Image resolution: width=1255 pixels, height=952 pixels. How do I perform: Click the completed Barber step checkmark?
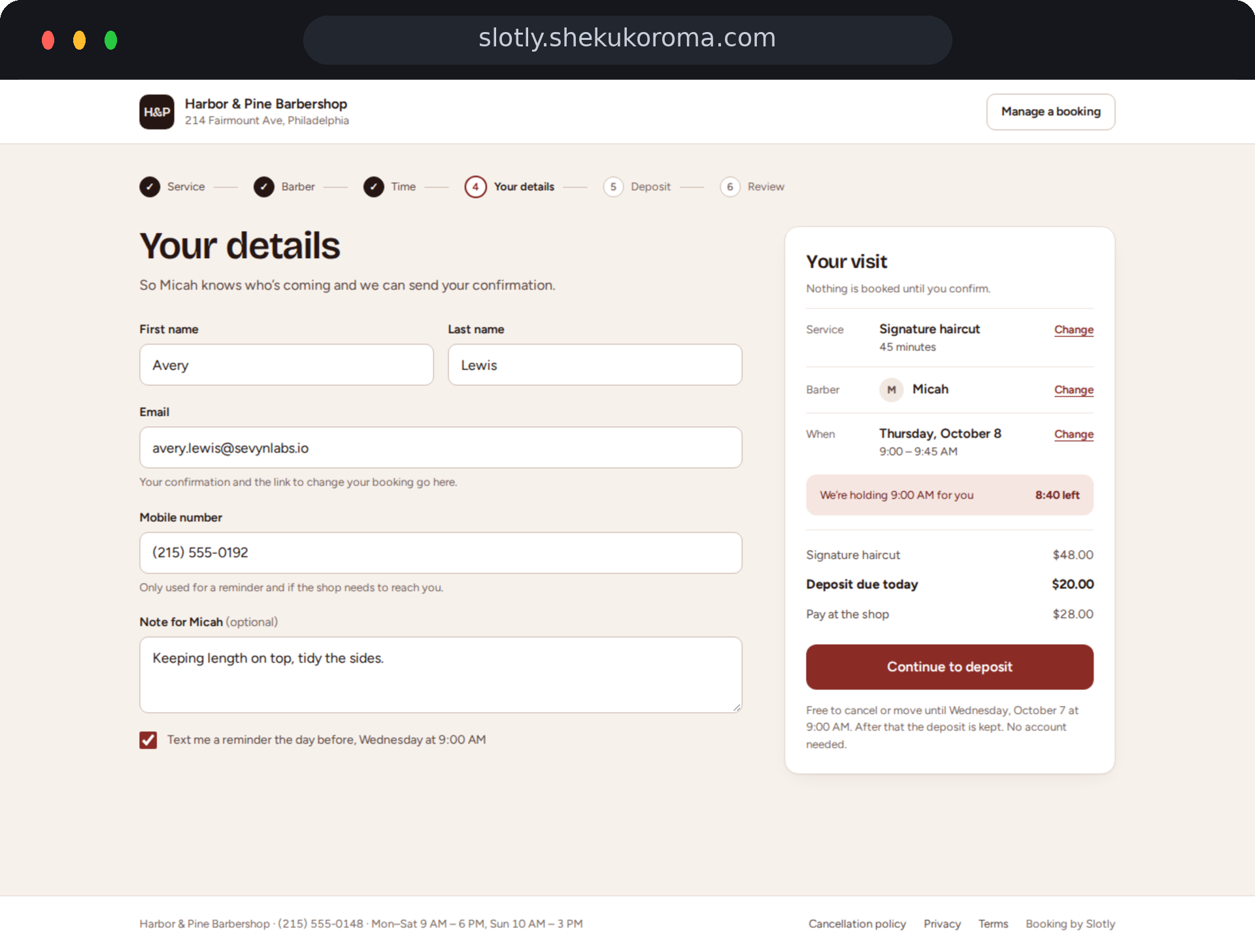click(264, 187)
